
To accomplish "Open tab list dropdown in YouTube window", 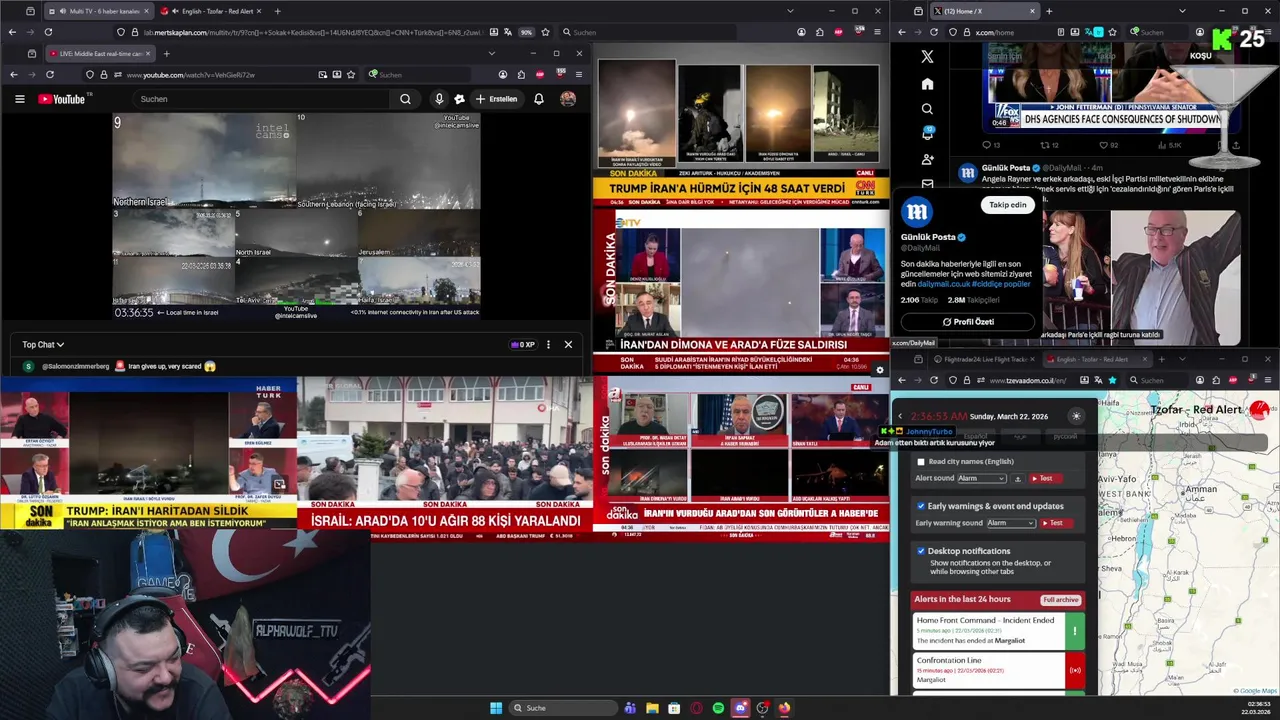I will (x=491, y=54).
